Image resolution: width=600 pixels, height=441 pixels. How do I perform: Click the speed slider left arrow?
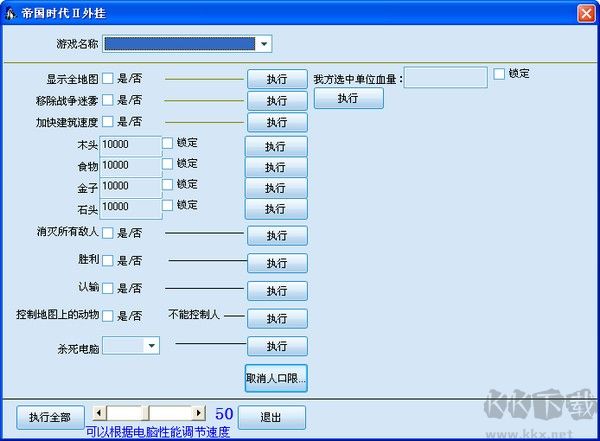99,413
